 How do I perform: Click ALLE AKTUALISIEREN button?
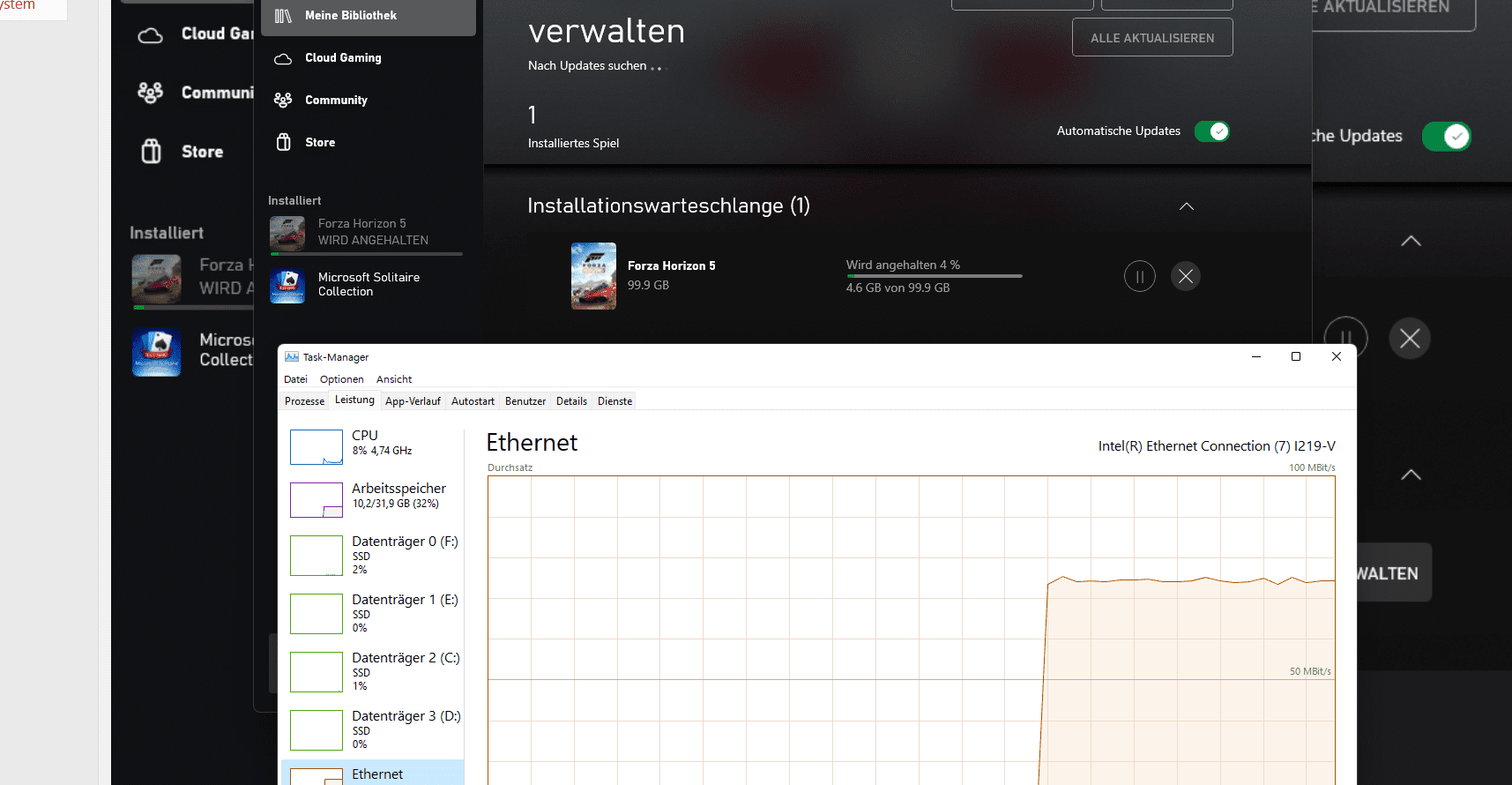click(x=1152, y=38)
